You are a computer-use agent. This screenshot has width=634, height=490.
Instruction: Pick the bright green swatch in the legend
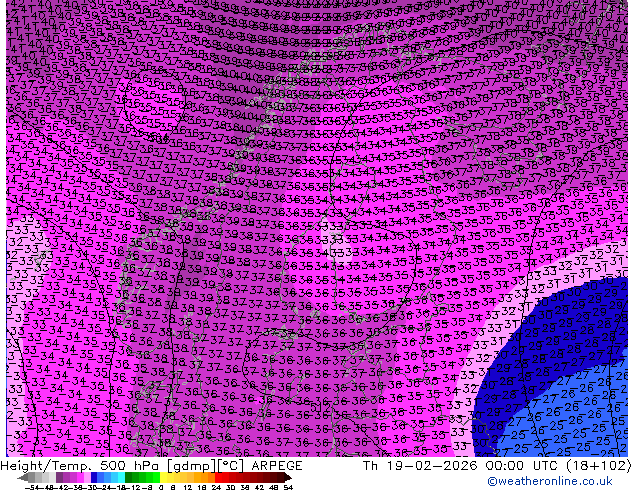(156, 477)
